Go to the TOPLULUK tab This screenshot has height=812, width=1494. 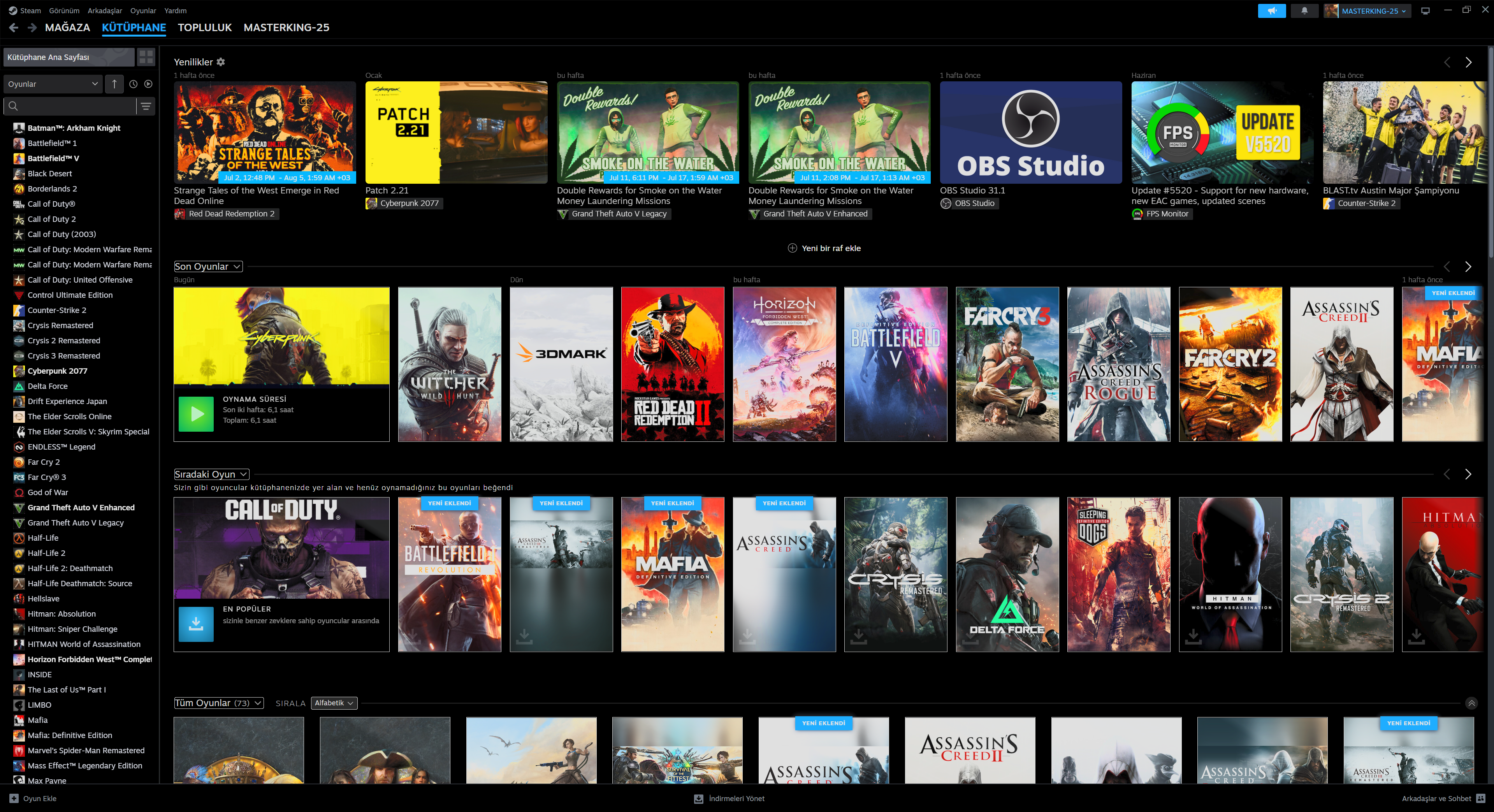205,27
